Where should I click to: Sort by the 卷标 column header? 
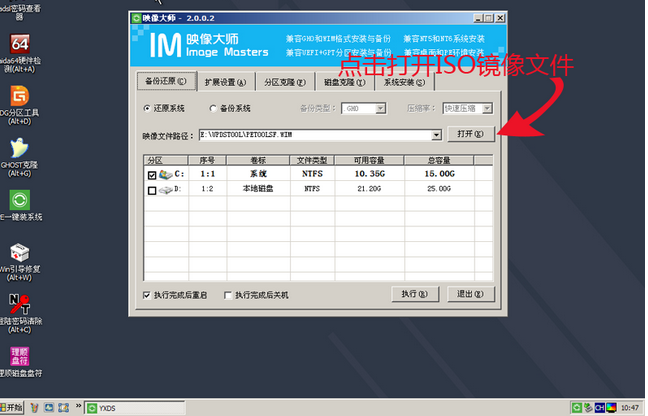(x=258, y=160)
